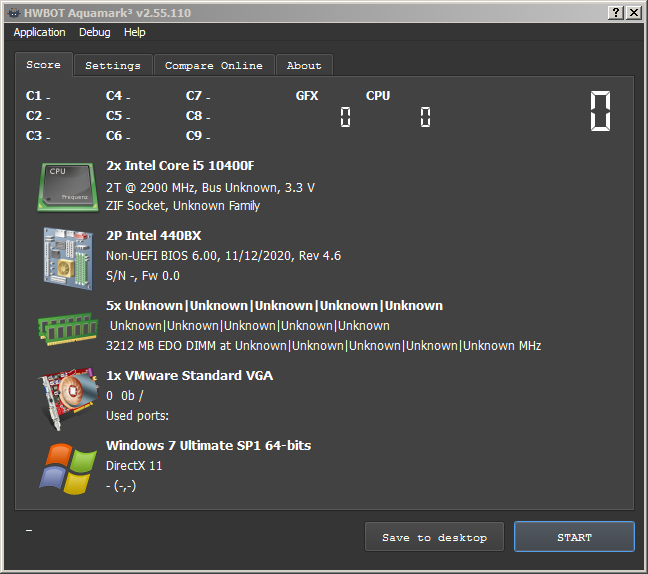The height and width of the screenshot is (574, 648).
Task: Click the Non-UEFI BIOS 6.00 line
Action: coord(224,256)
